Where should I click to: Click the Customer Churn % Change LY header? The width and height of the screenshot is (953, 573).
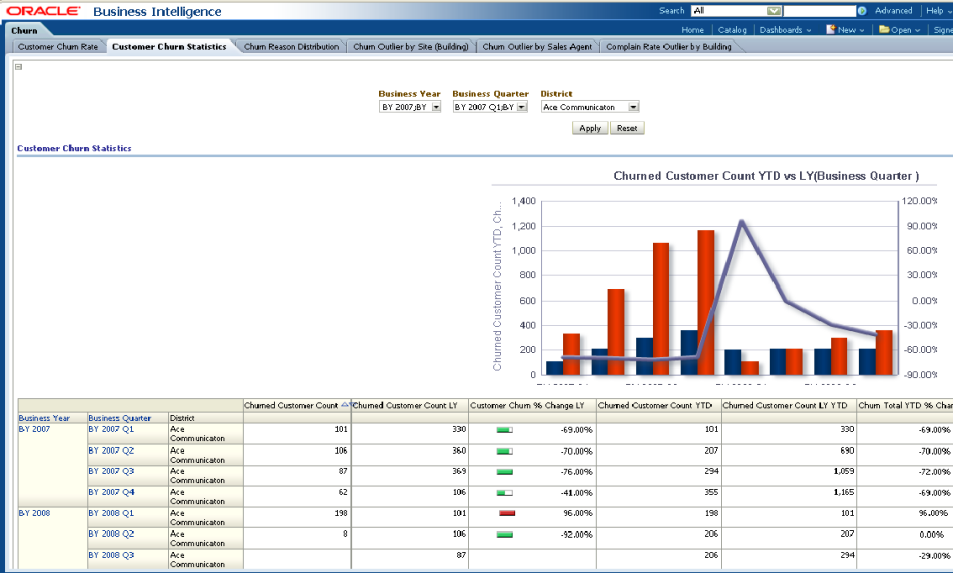(x=527, y=405)
